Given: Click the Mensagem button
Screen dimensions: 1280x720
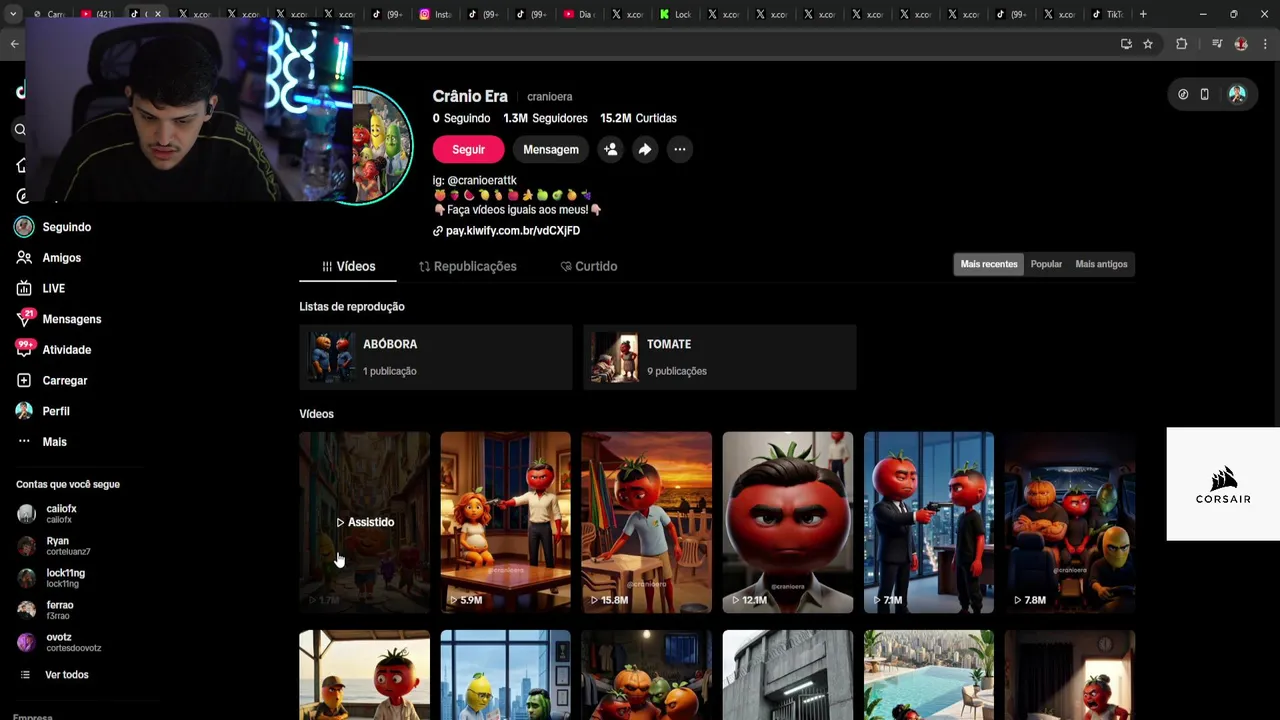Looking at the screenshot, I should pyautogui.click(x=551, y=149).
